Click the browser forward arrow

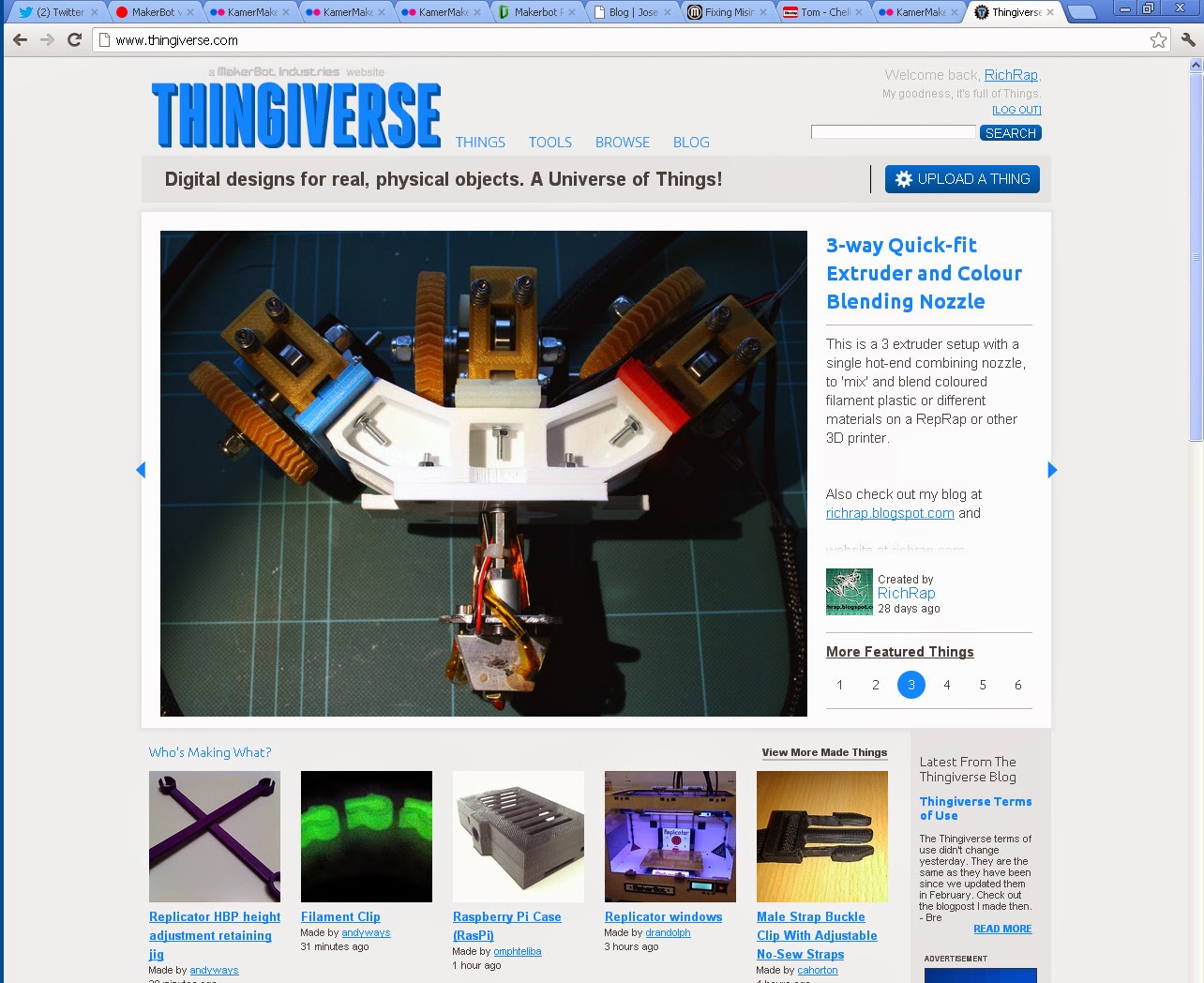click(x=47, y=40)
